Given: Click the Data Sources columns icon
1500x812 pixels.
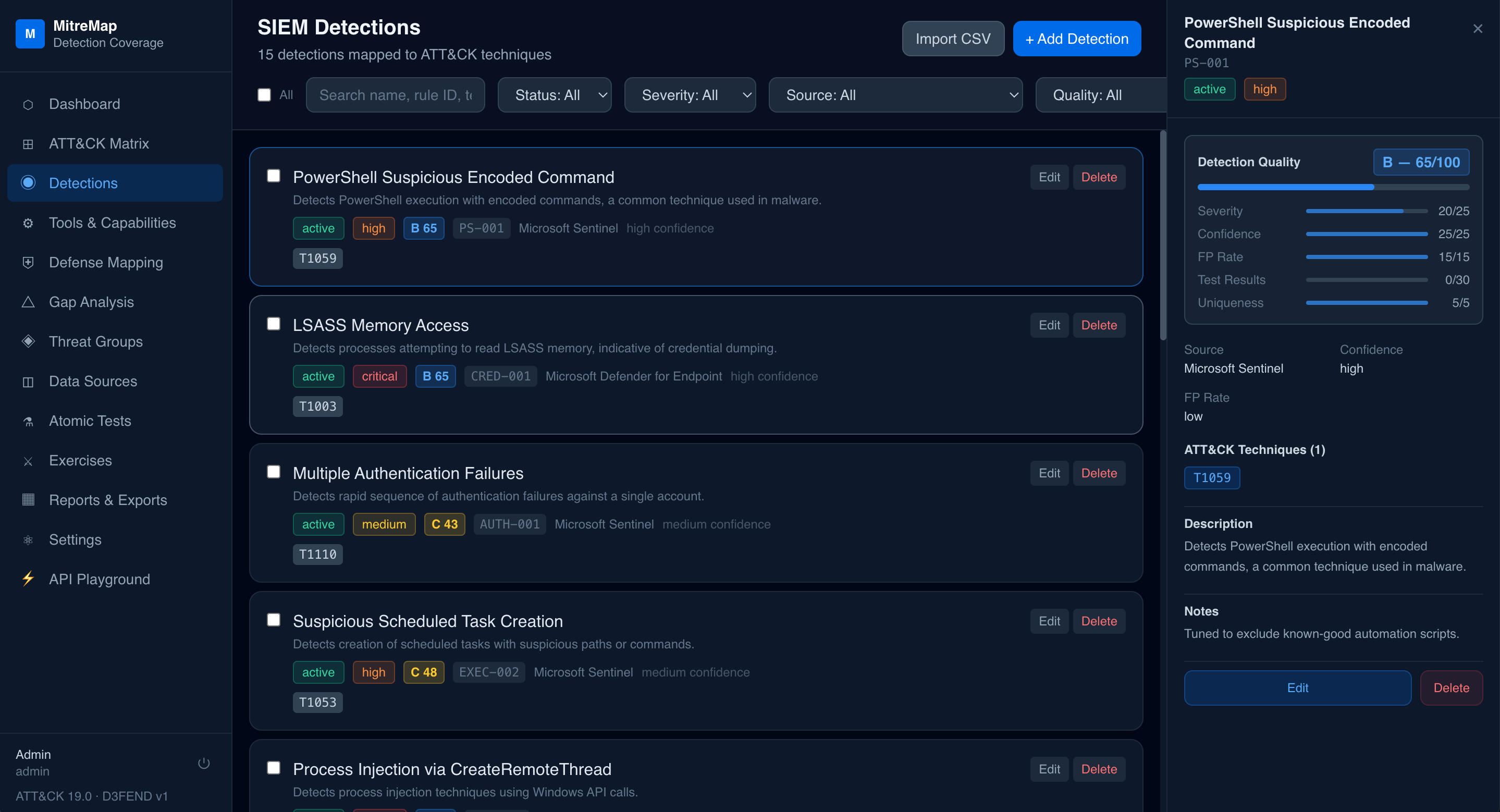Looking at the screenshot, I should [28, 382].
